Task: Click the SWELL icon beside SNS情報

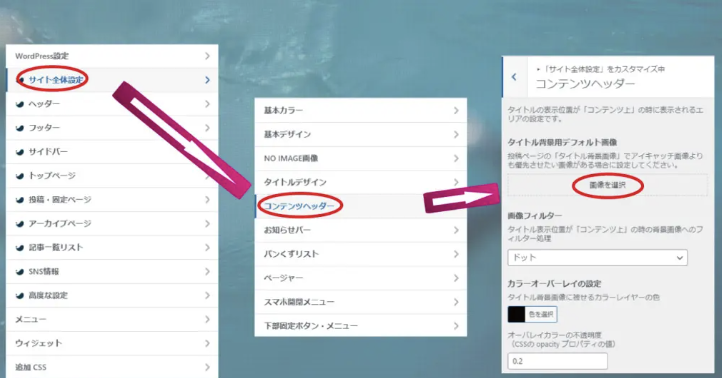Action: click(x=20, y=272)
